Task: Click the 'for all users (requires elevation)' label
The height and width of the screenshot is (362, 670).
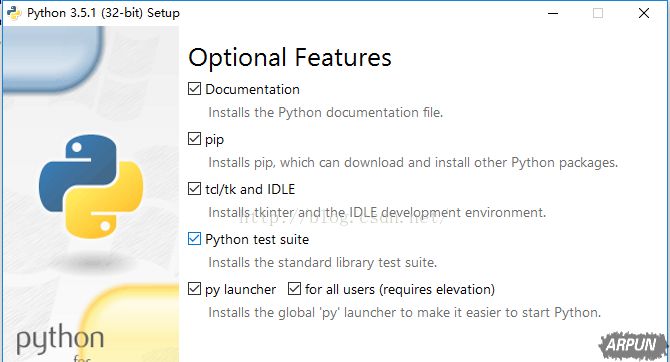Action: [400, 289]
